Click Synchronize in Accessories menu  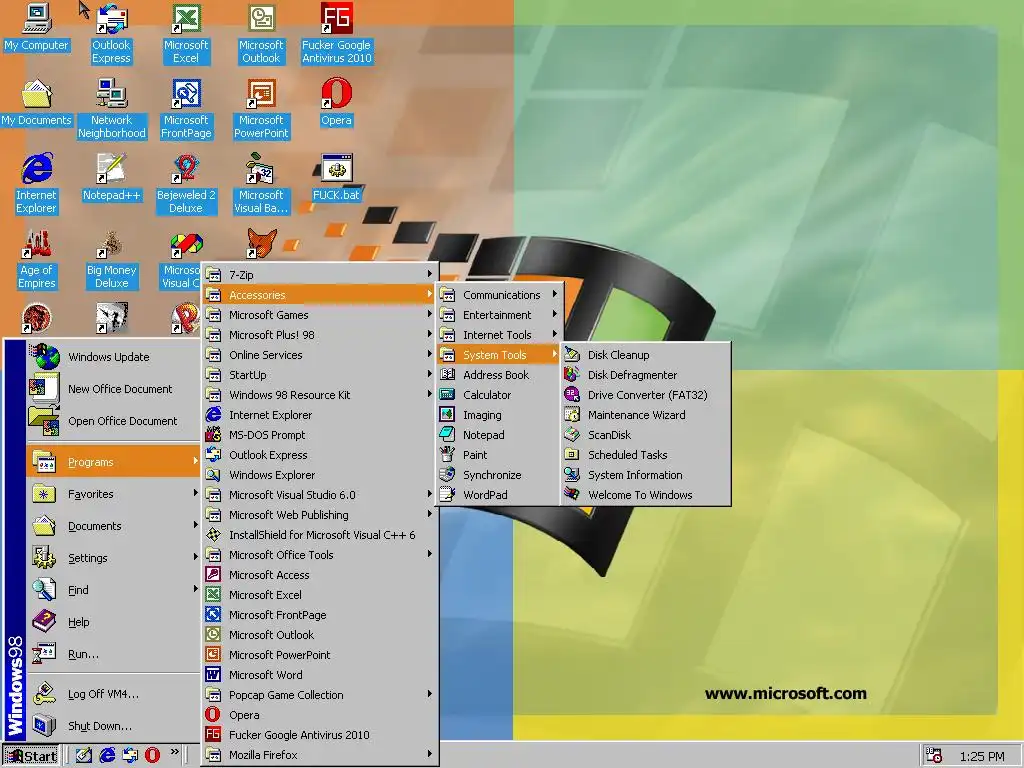tap(499, 475)
